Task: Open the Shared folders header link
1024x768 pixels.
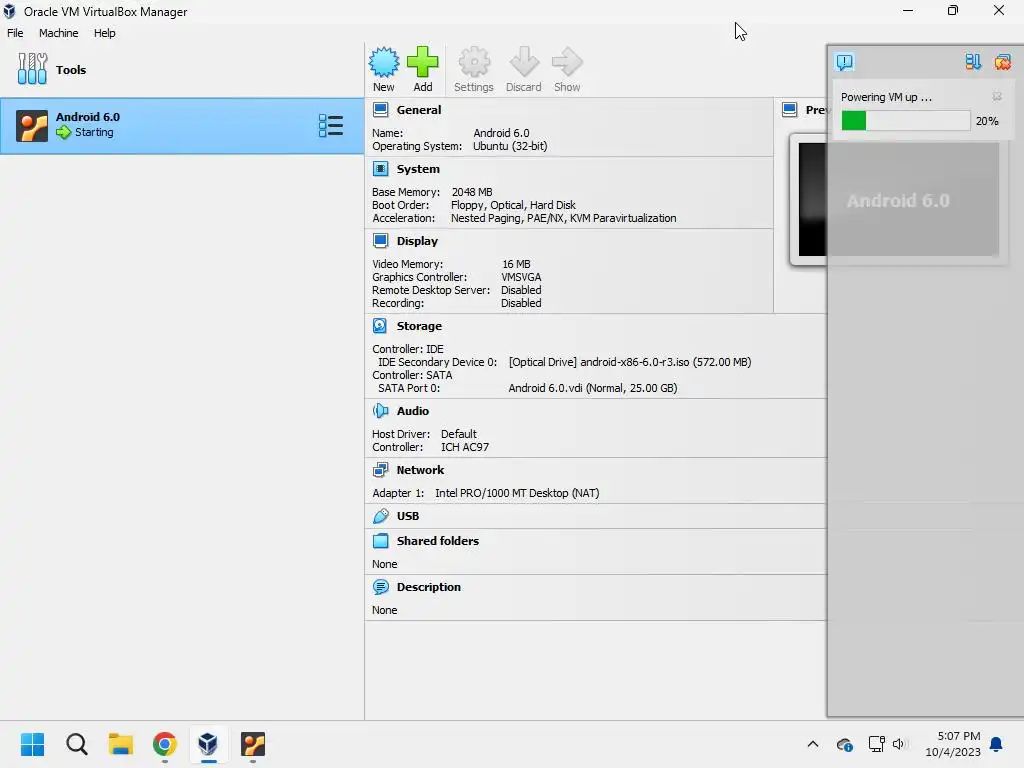Action: pyautogui.click(x=438, y=541)
